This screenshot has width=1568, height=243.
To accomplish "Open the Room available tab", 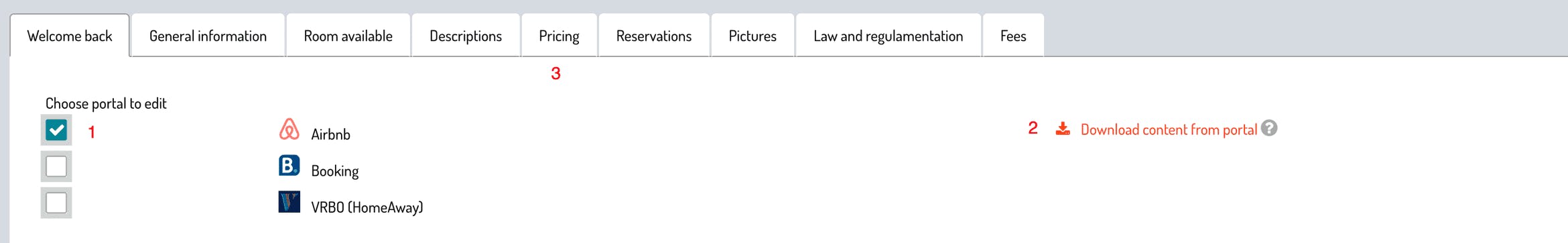I will point(348,36).
